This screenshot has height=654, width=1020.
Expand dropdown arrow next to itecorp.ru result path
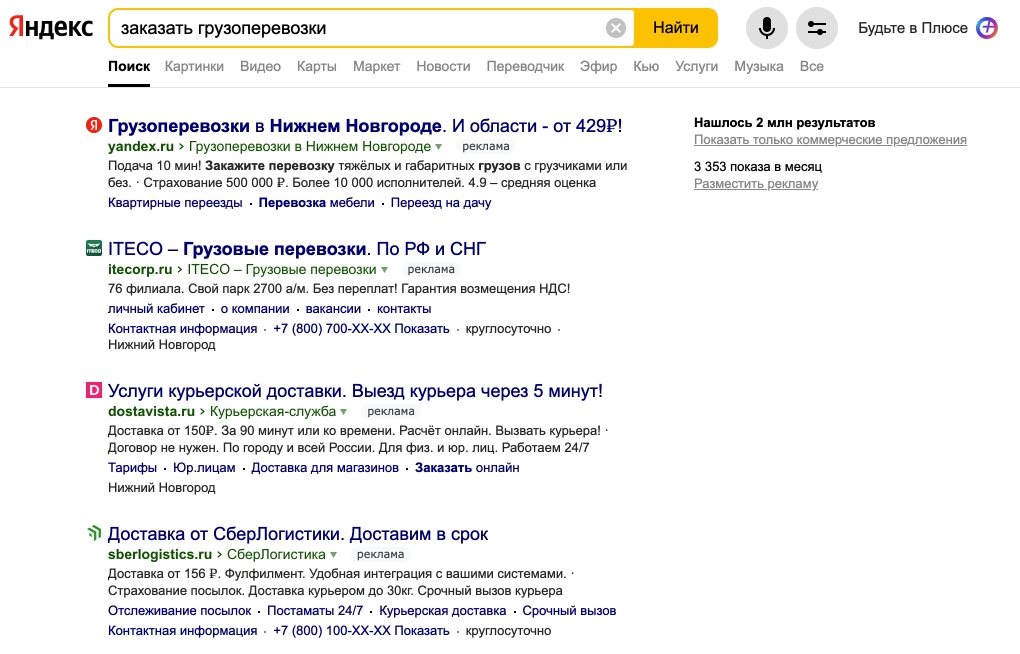(384, 270)
